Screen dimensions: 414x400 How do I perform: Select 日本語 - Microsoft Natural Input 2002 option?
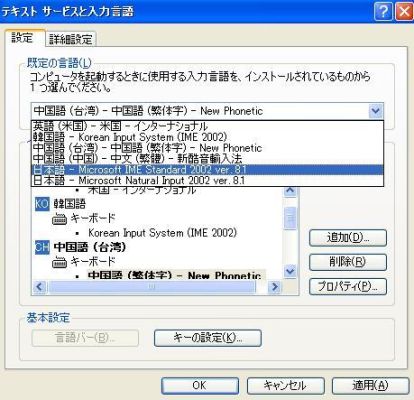(207, 180)
